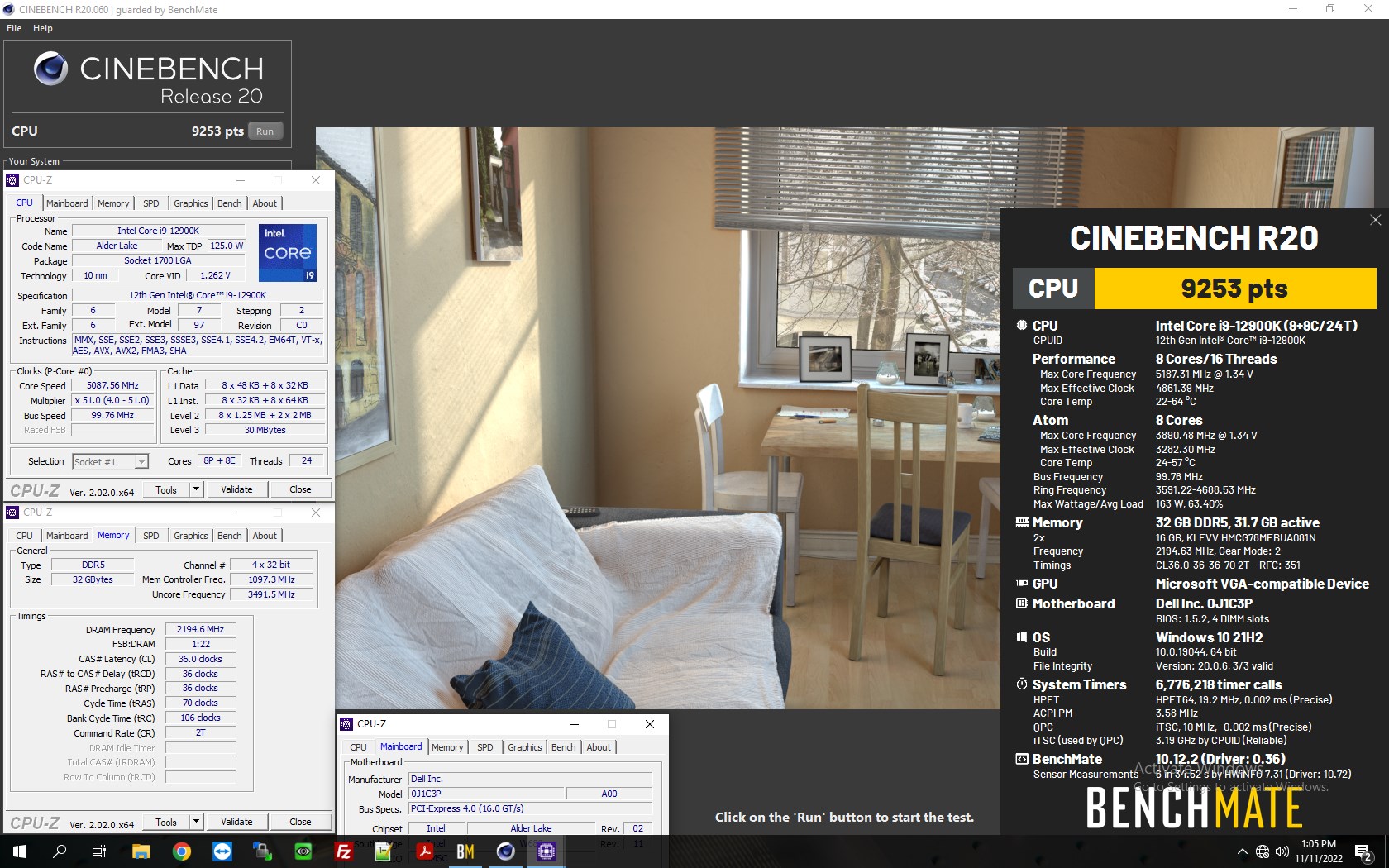Screen dimensions: 1389x868
Task: Switch to CPU tab in Memory CPU-Z window
Action: [x=25, y=536]
